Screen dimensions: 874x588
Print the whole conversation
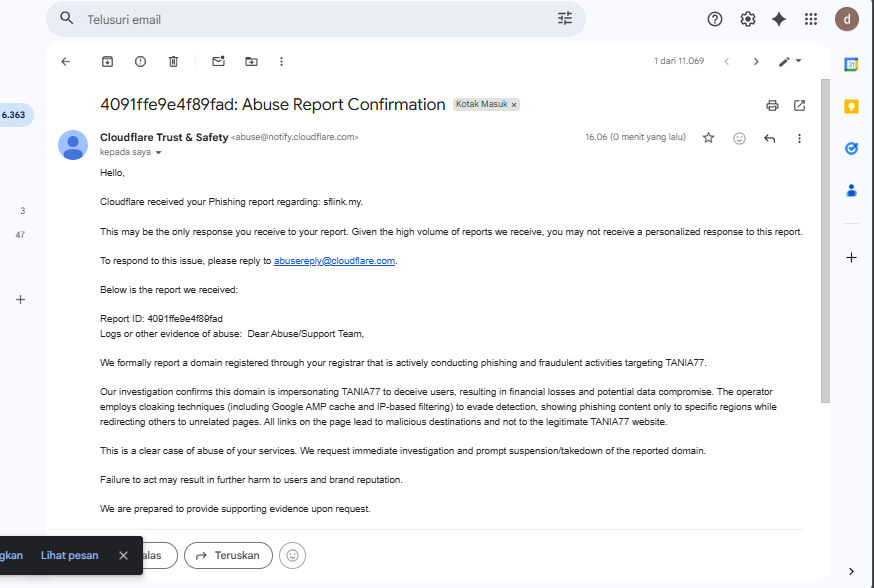click(772, 105)
